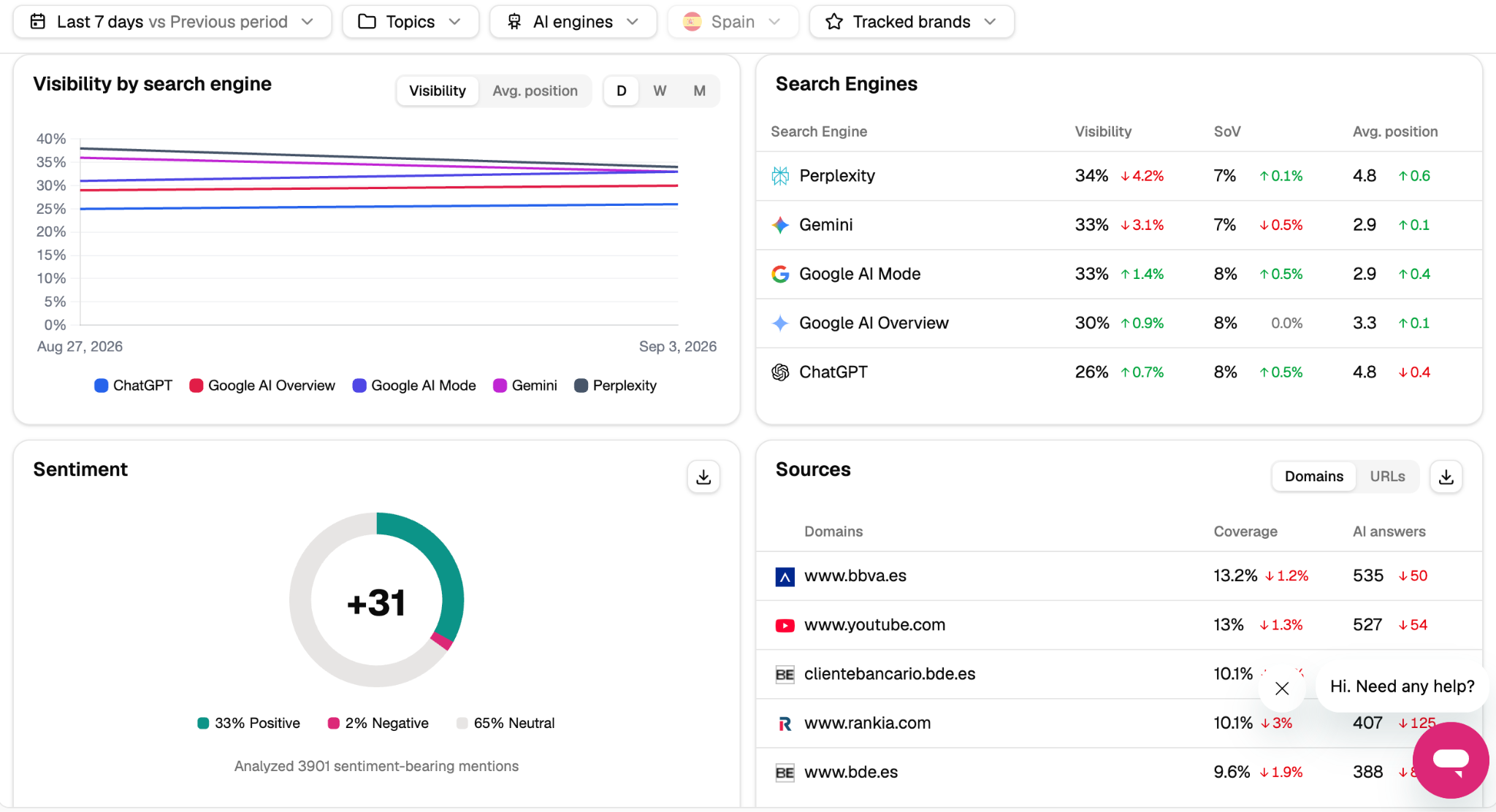Sort search engines by the Visibility column
Viewport: 1496px width, 812px height.
[x=1103, y=131]
